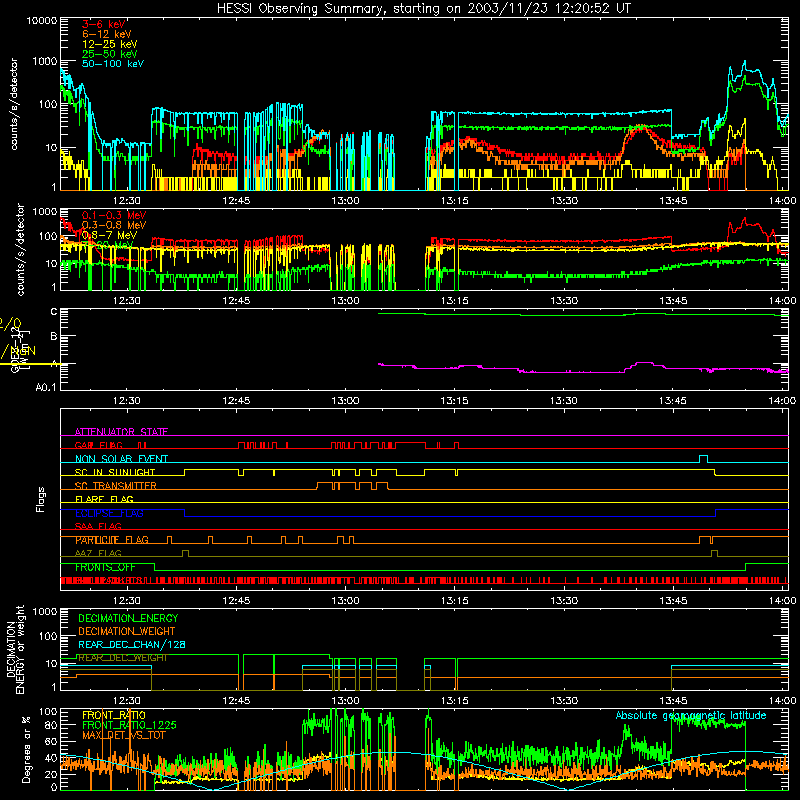The image size is (800, 800).
Task: Click the '13:30' tick under the GOES panel
Action: click(564, 401)
